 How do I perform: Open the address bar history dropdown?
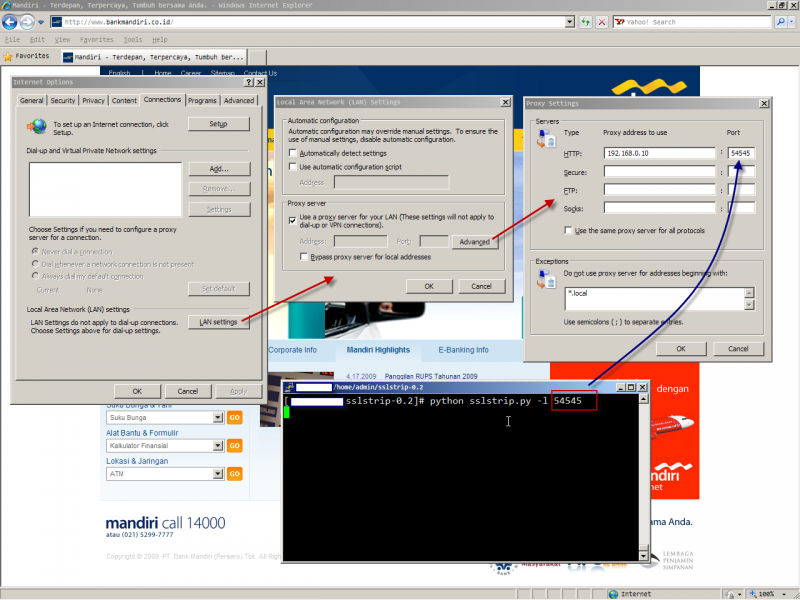pos(571,21)
